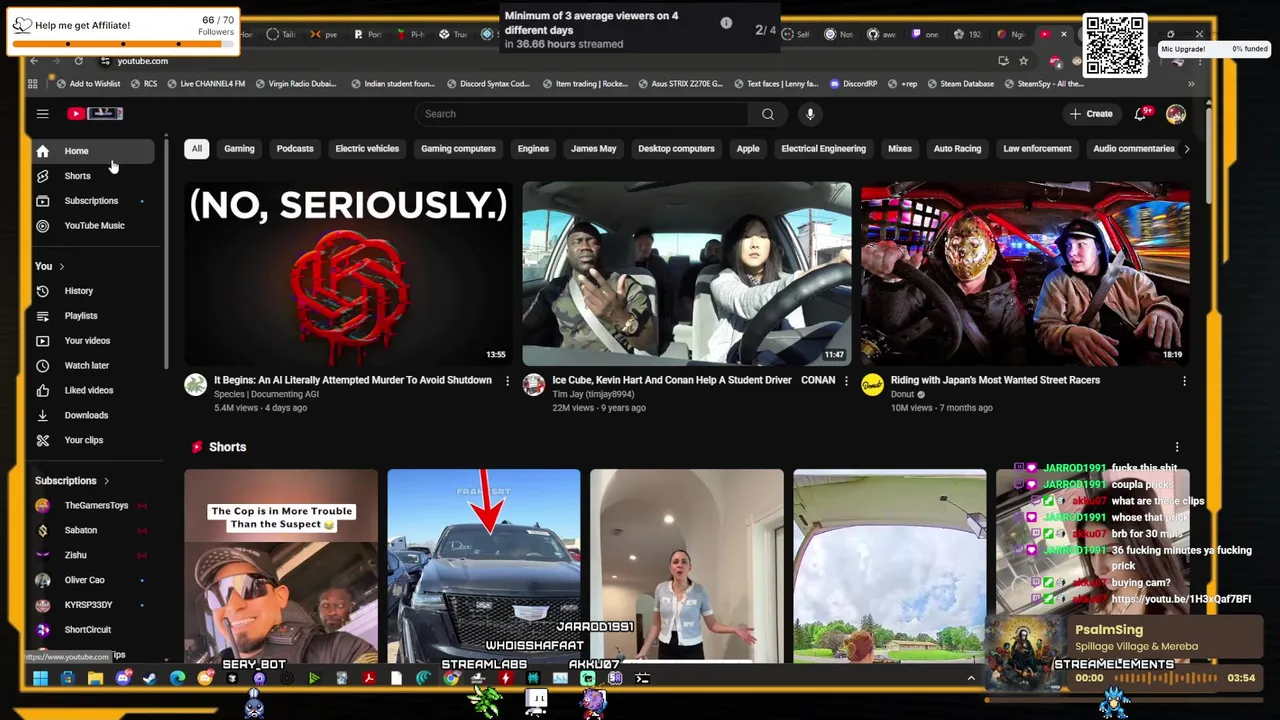Open File Explorer from the taskbar
Viewport: 1280px width, 720px height.
click(95, 679)
